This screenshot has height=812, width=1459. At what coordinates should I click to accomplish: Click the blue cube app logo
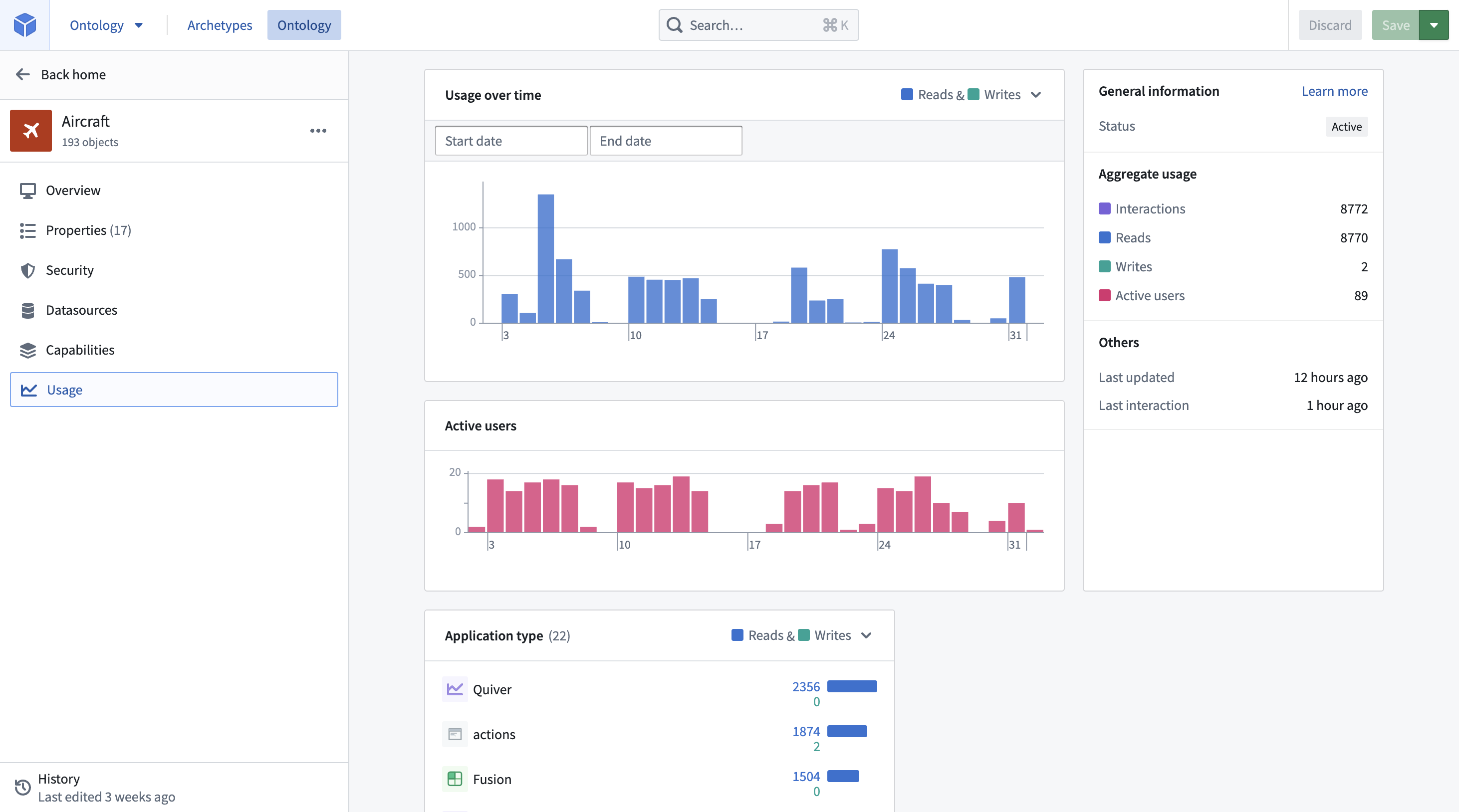click(24, 25)
